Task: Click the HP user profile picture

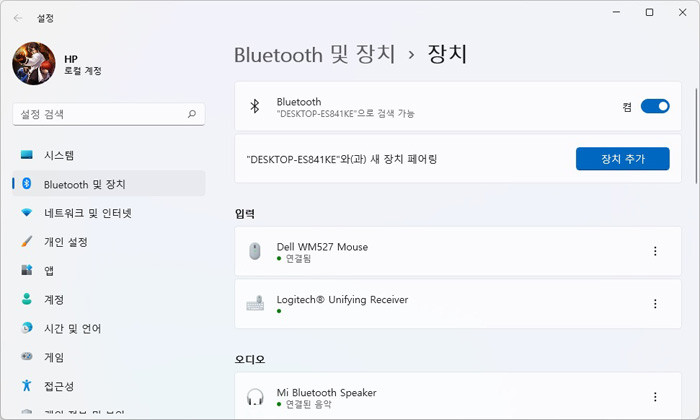Action: coord(34,63)
